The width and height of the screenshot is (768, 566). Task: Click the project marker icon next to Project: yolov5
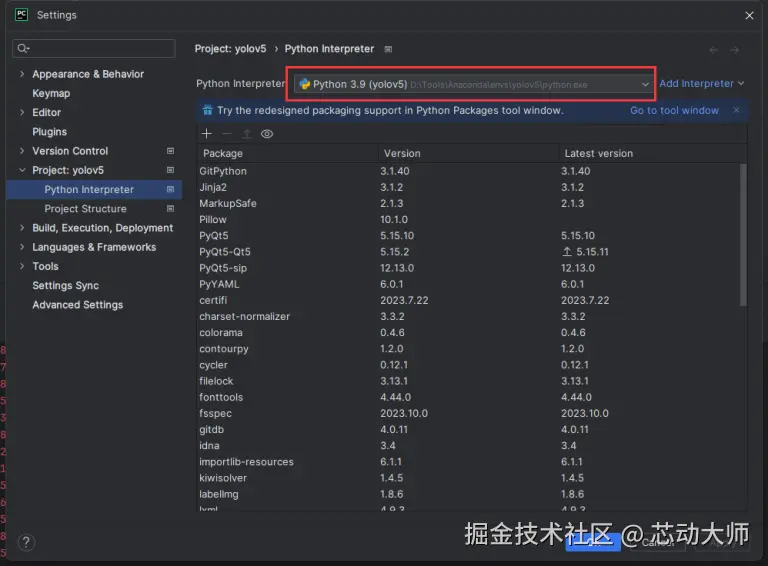pos(170,170)
